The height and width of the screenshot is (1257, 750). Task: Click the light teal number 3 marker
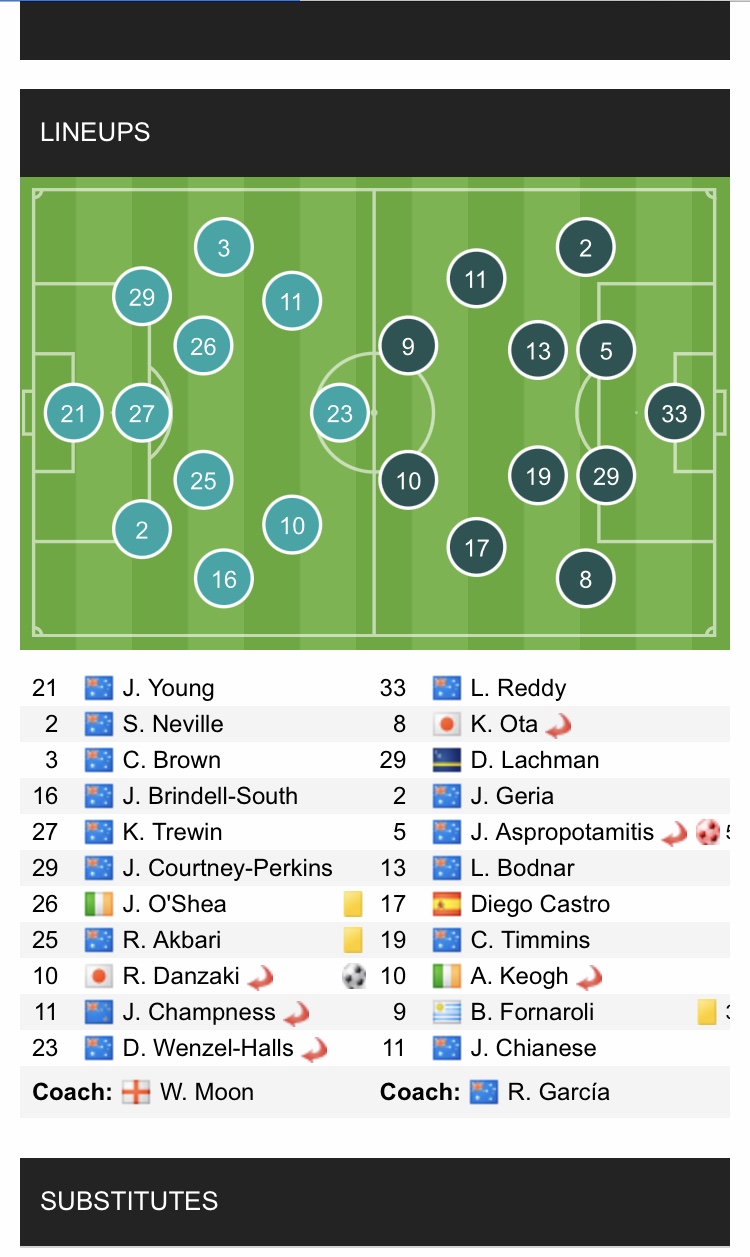point(224,248)
